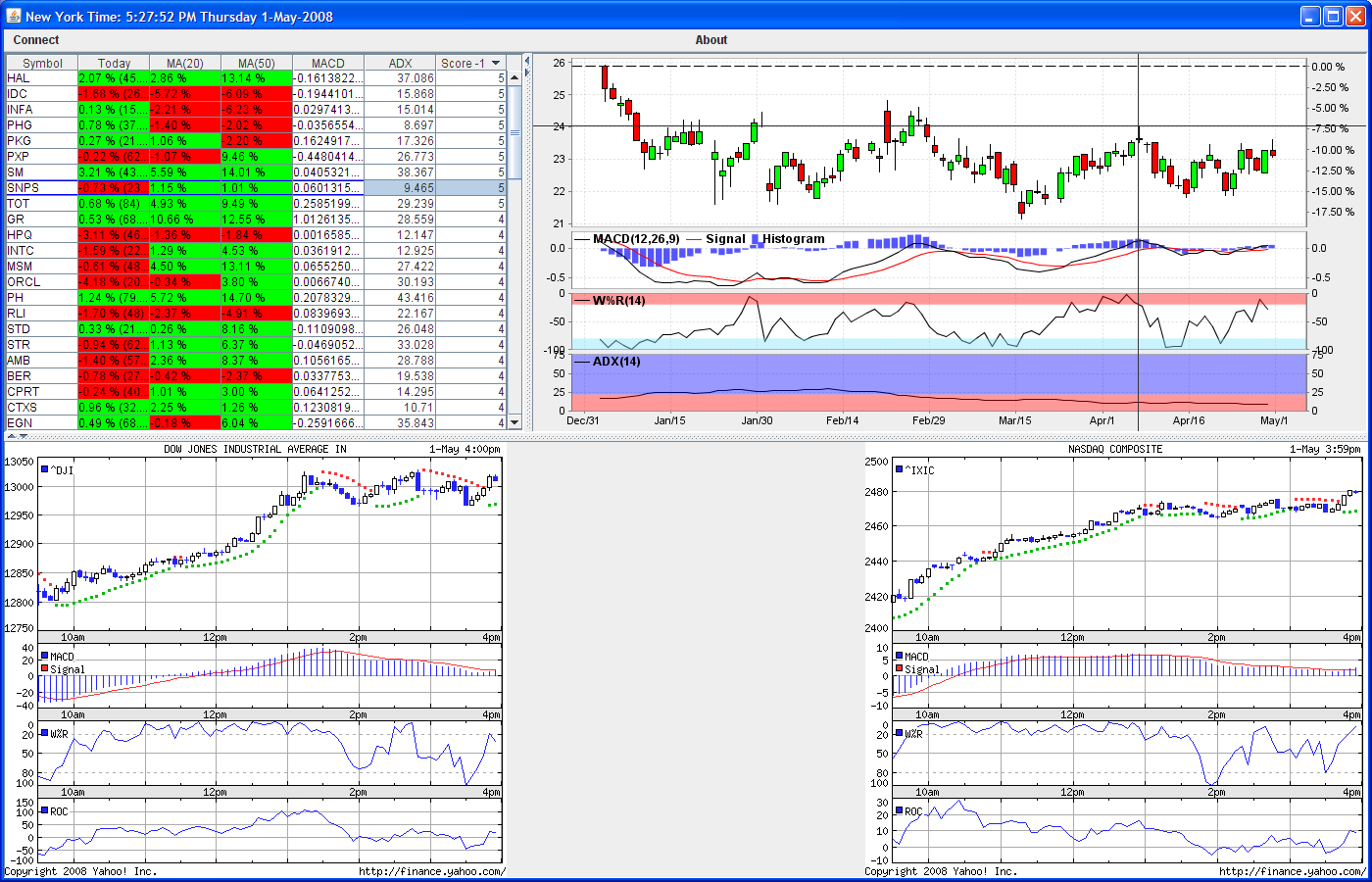Click the Score column sort arrow
Screen dimensions: 1372x882
[x=496, y=63]
